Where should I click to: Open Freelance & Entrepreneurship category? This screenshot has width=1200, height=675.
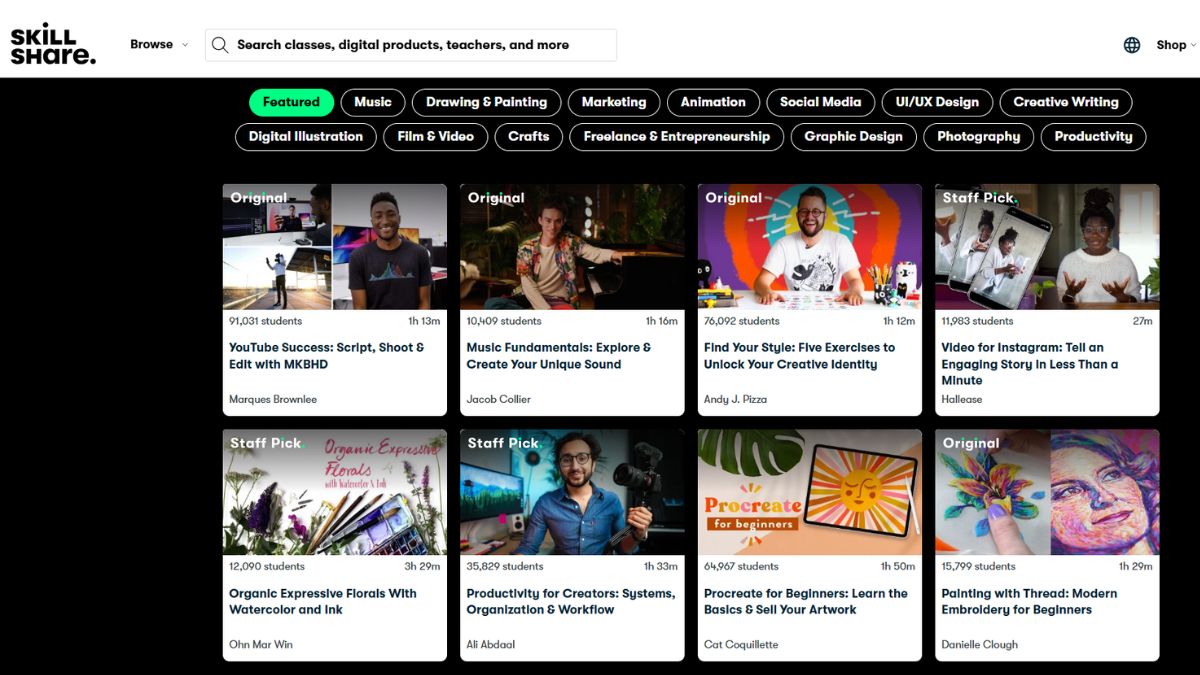pyautogui.click(x=677, y=137)
